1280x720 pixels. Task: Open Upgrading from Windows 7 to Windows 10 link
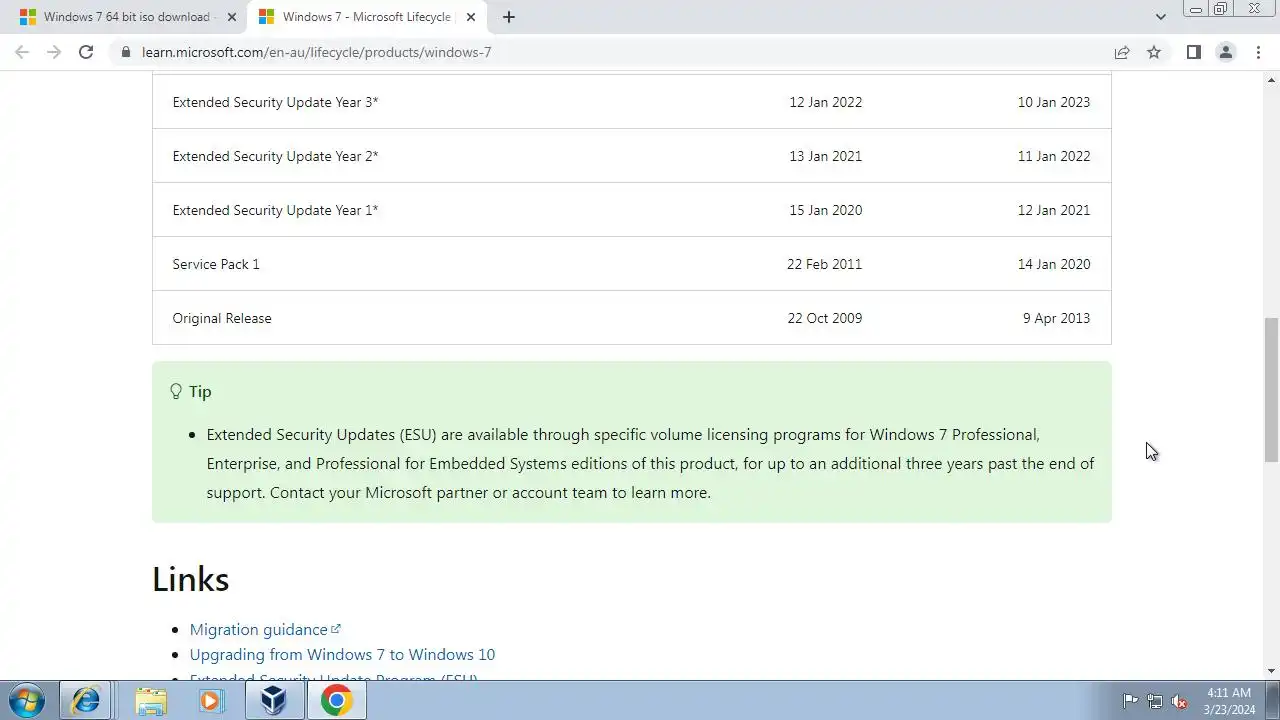point(342,654)
